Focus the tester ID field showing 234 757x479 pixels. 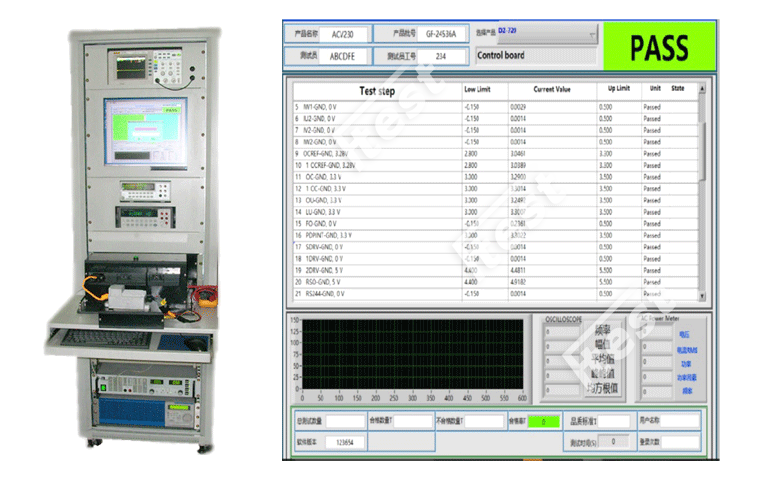point(440,56)
